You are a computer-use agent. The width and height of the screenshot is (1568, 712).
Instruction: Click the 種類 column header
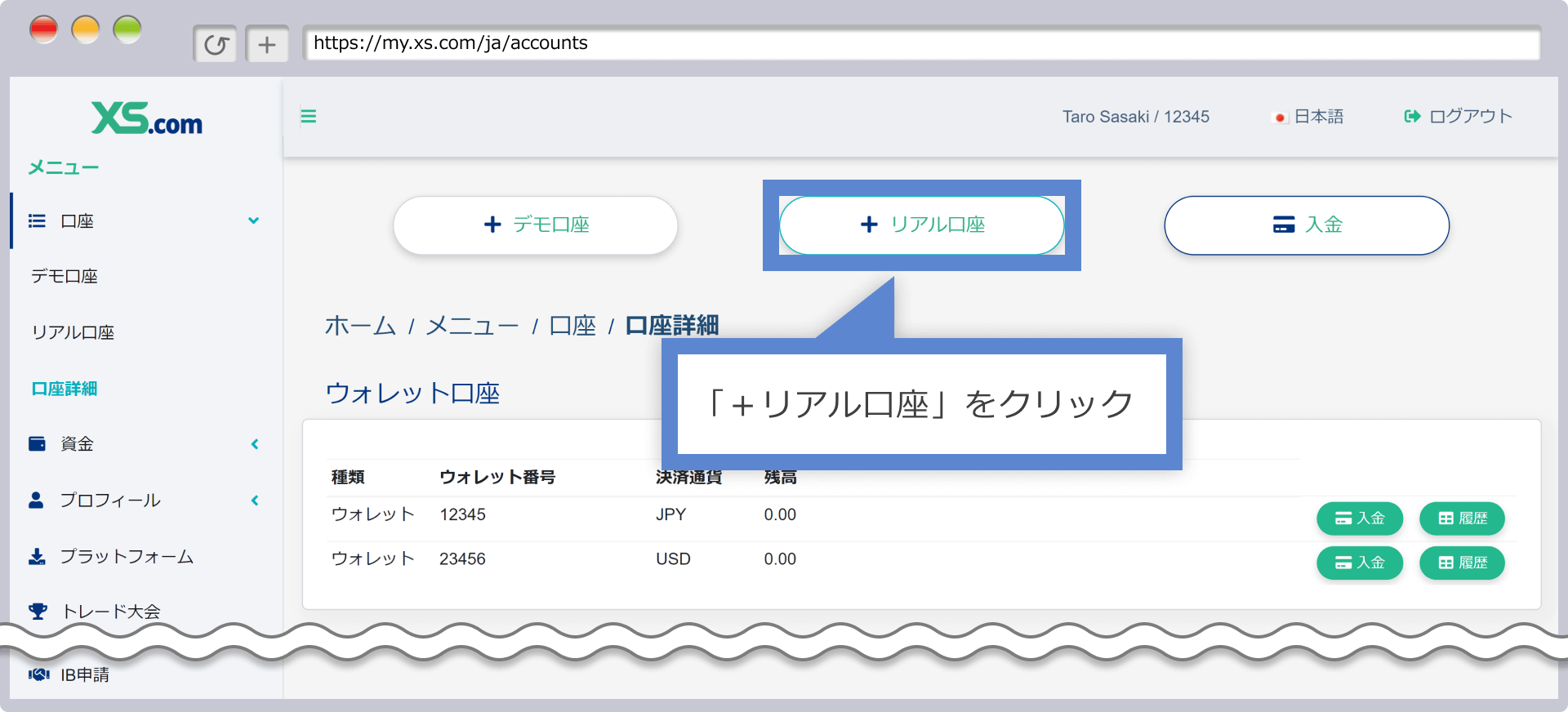[348, 477]
